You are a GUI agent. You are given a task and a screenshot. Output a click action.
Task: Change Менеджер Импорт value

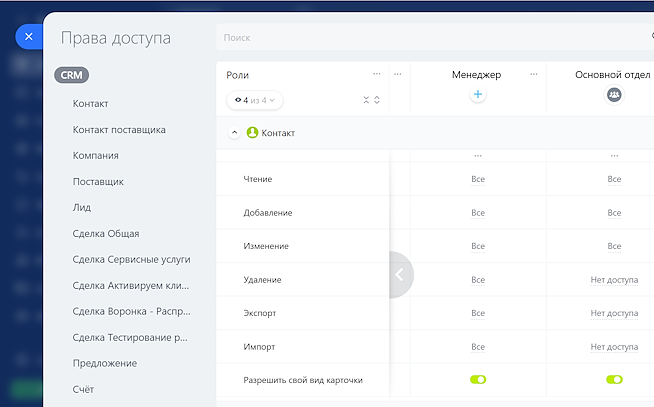click(478, 347)
